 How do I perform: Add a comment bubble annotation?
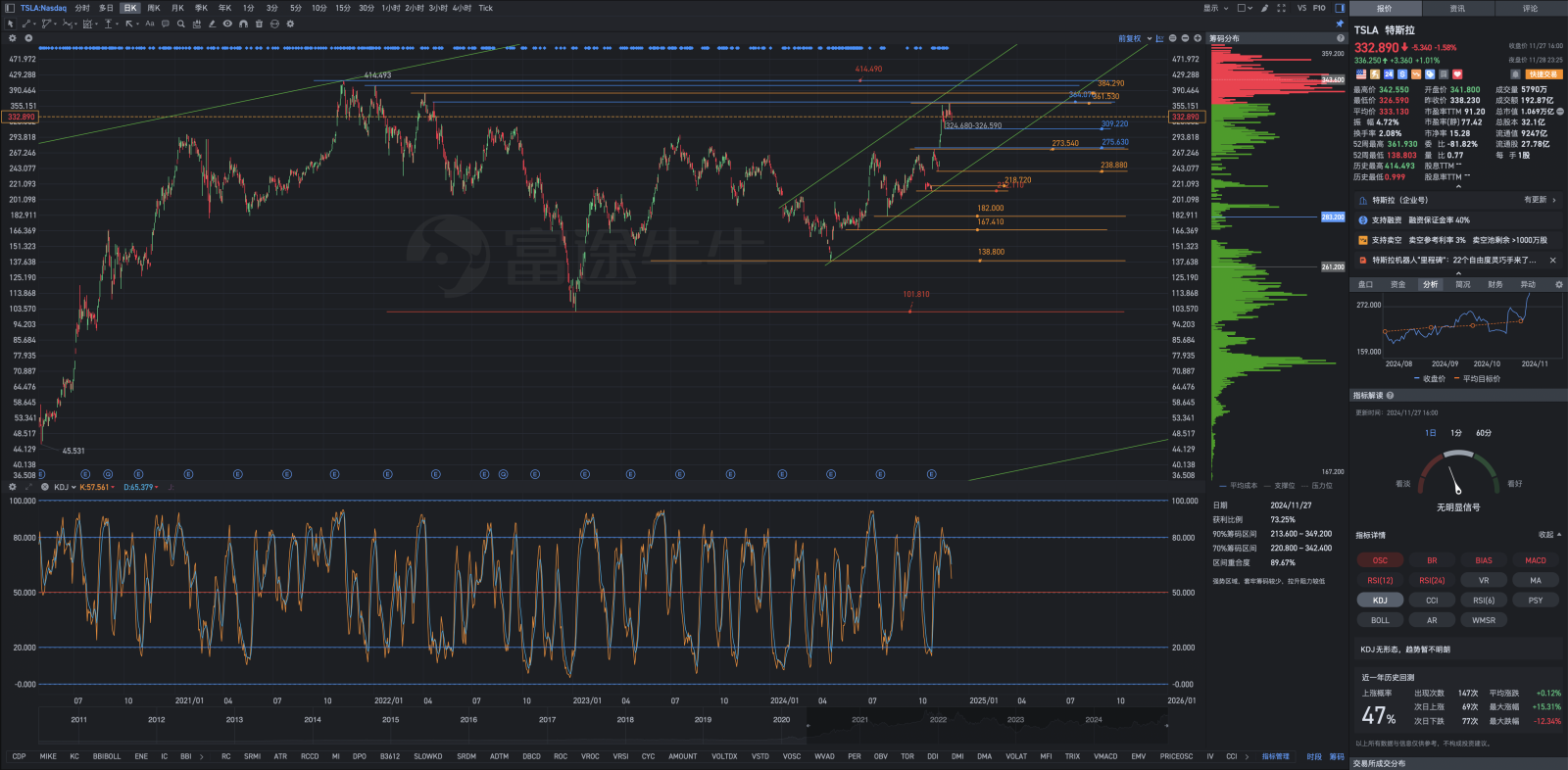(x=166, y=24)
